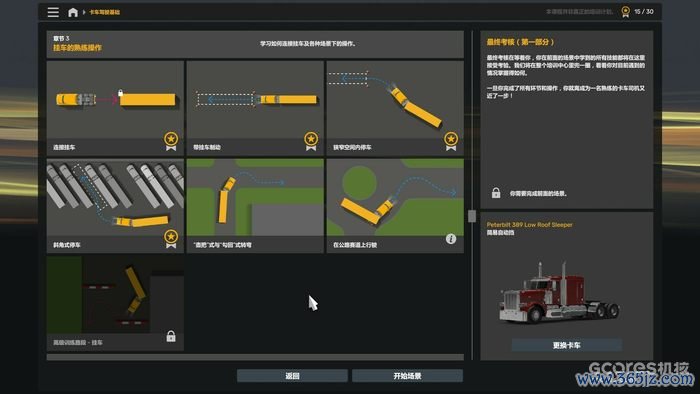Click the medal badge on narrow space parking tile
Screen dimensions: 700x394
coord(451,141)
